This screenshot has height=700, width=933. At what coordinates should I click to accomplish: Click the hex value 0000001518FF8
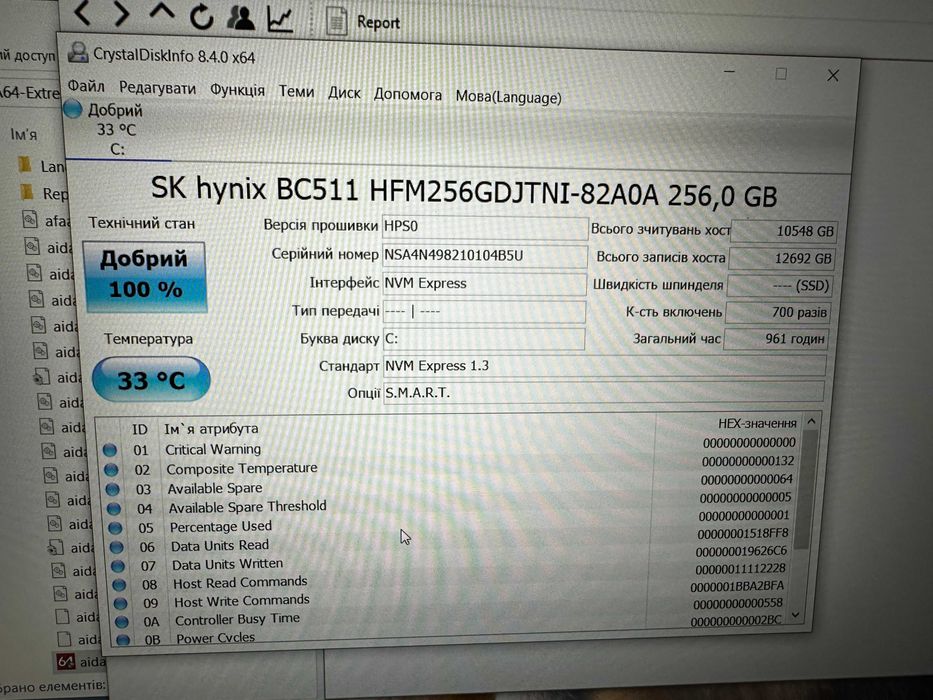[x=743, y=533]
